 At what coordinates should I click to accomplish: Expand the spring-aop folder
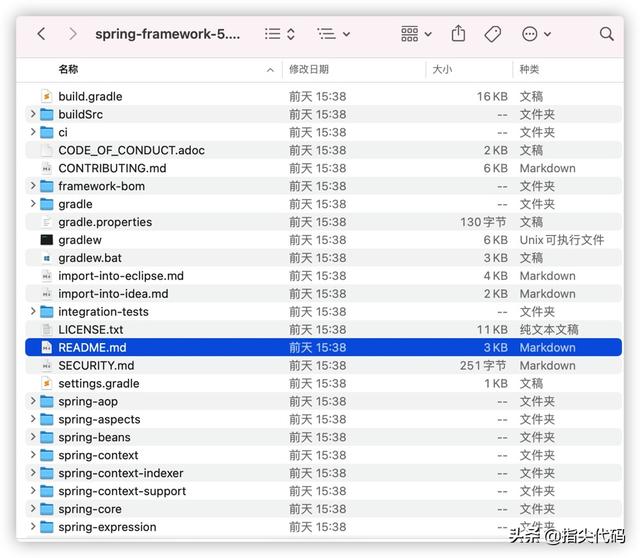point(33,401)
